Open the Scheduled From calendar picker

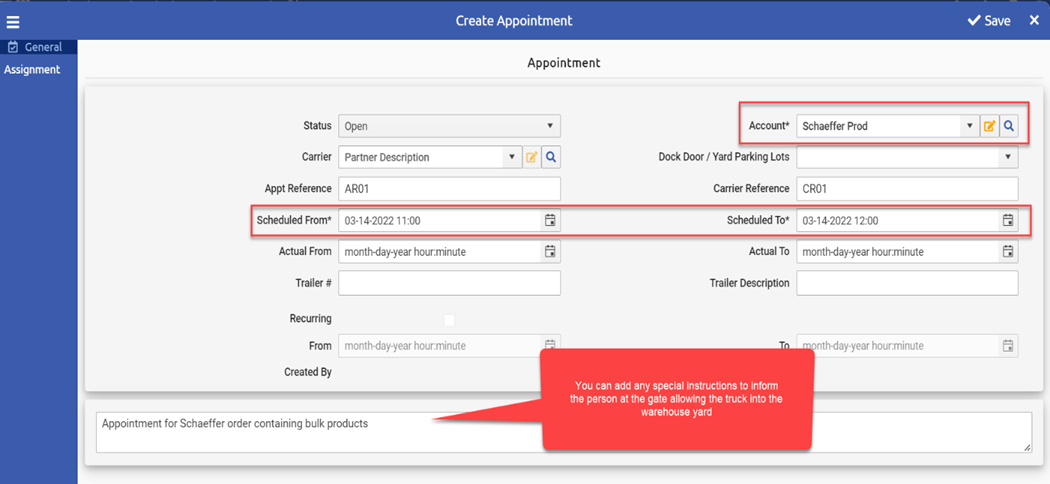tap(550, 220)
